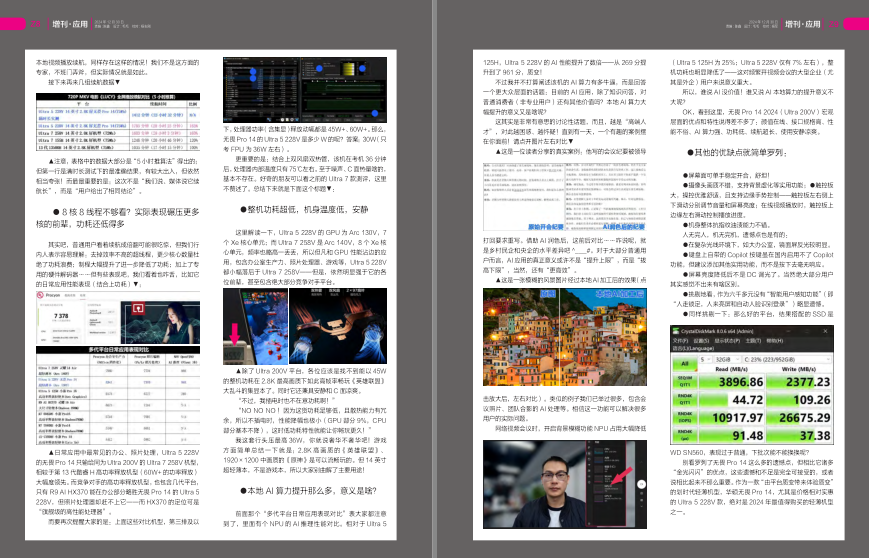Open the C: 23% drive dropdown
This screenshot has width=869, height=558.
click(787, 360)
